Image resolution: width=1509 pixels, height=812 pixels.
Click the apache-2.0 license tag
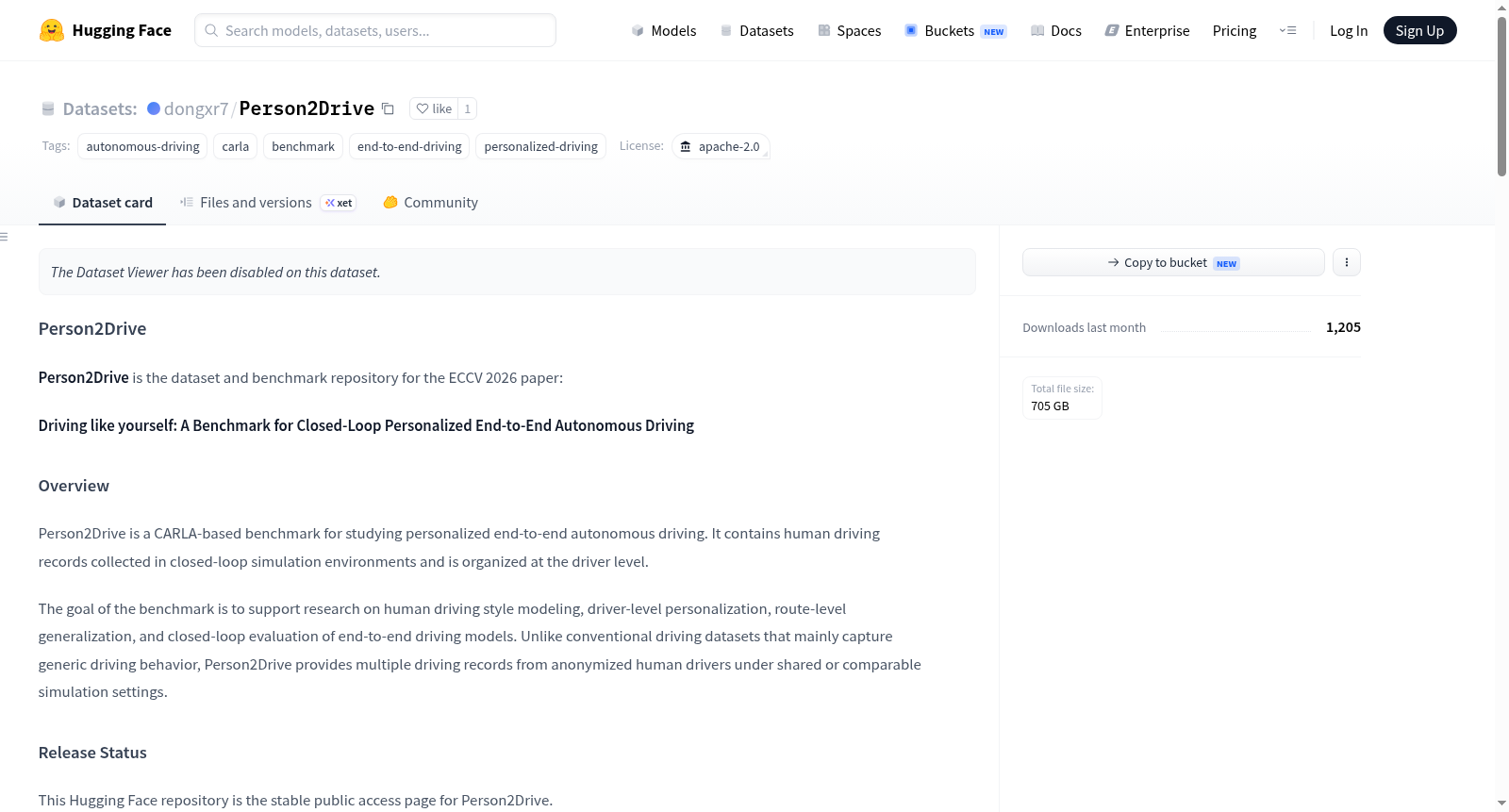tap(721, 146)
